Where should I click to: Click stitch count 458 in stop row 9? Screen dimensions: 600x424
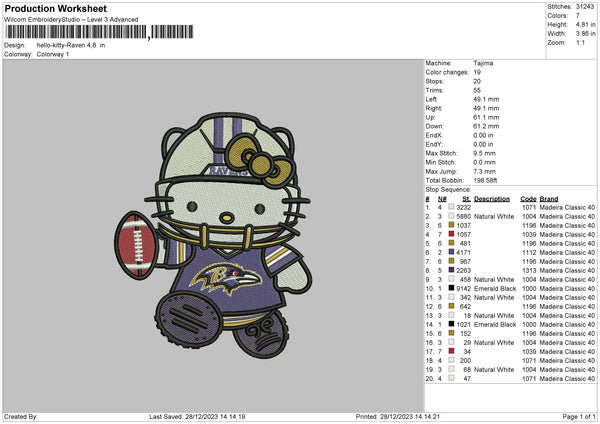pyautogui.click(x=465, y=279)
